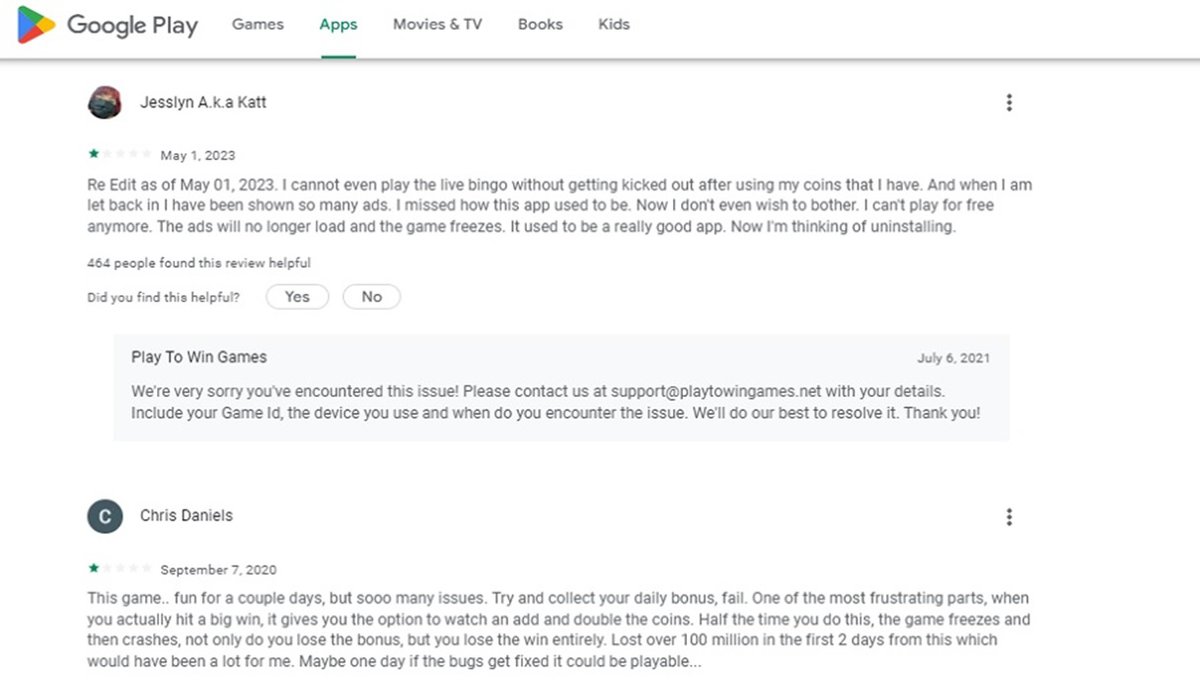Mark Jesslyn's review as not helpful with No
The width and height of the screenshot is (1200, 687).
click(372, 297)
